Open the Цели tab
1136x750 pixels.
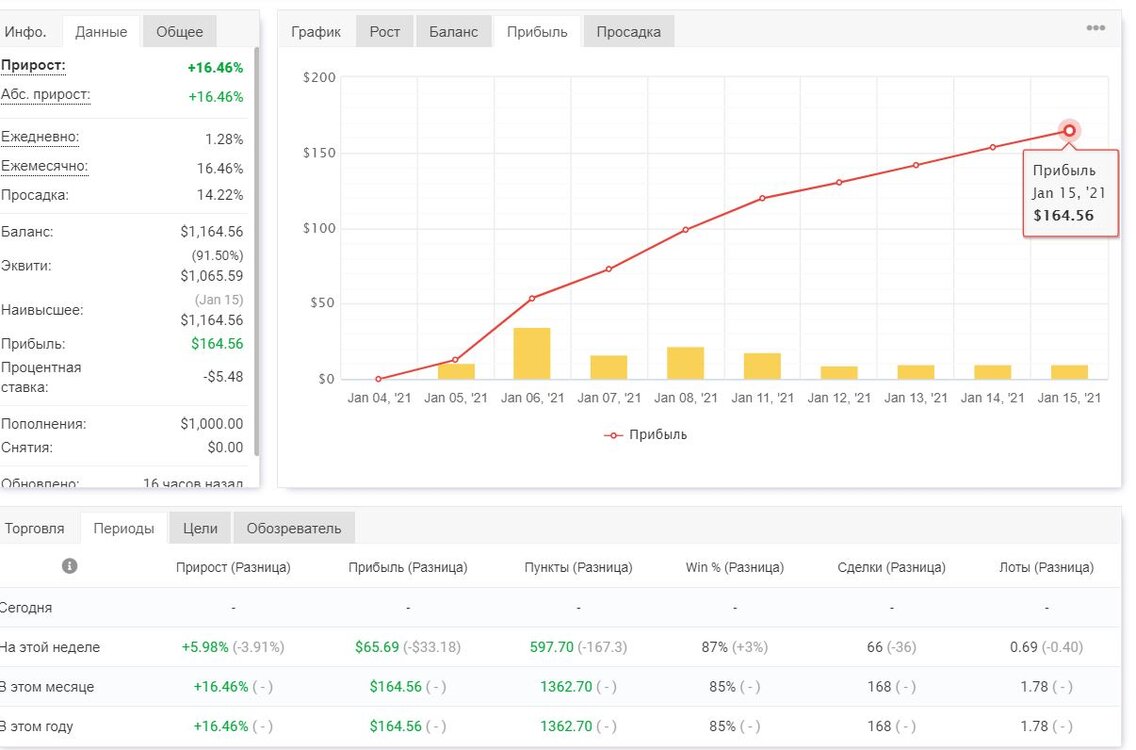[200, 528]
